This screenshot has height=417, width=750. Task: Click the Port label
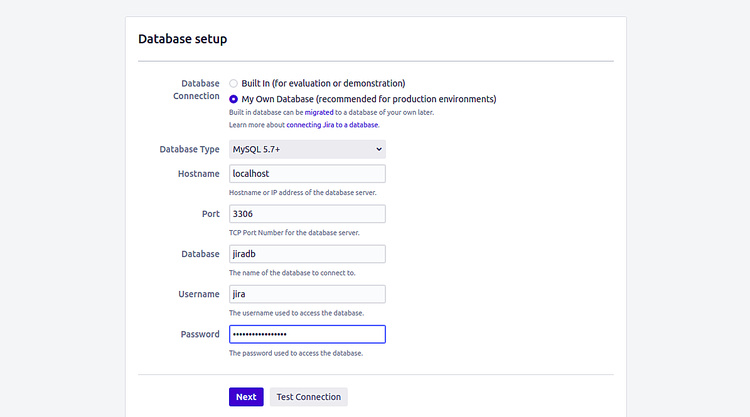210,214
